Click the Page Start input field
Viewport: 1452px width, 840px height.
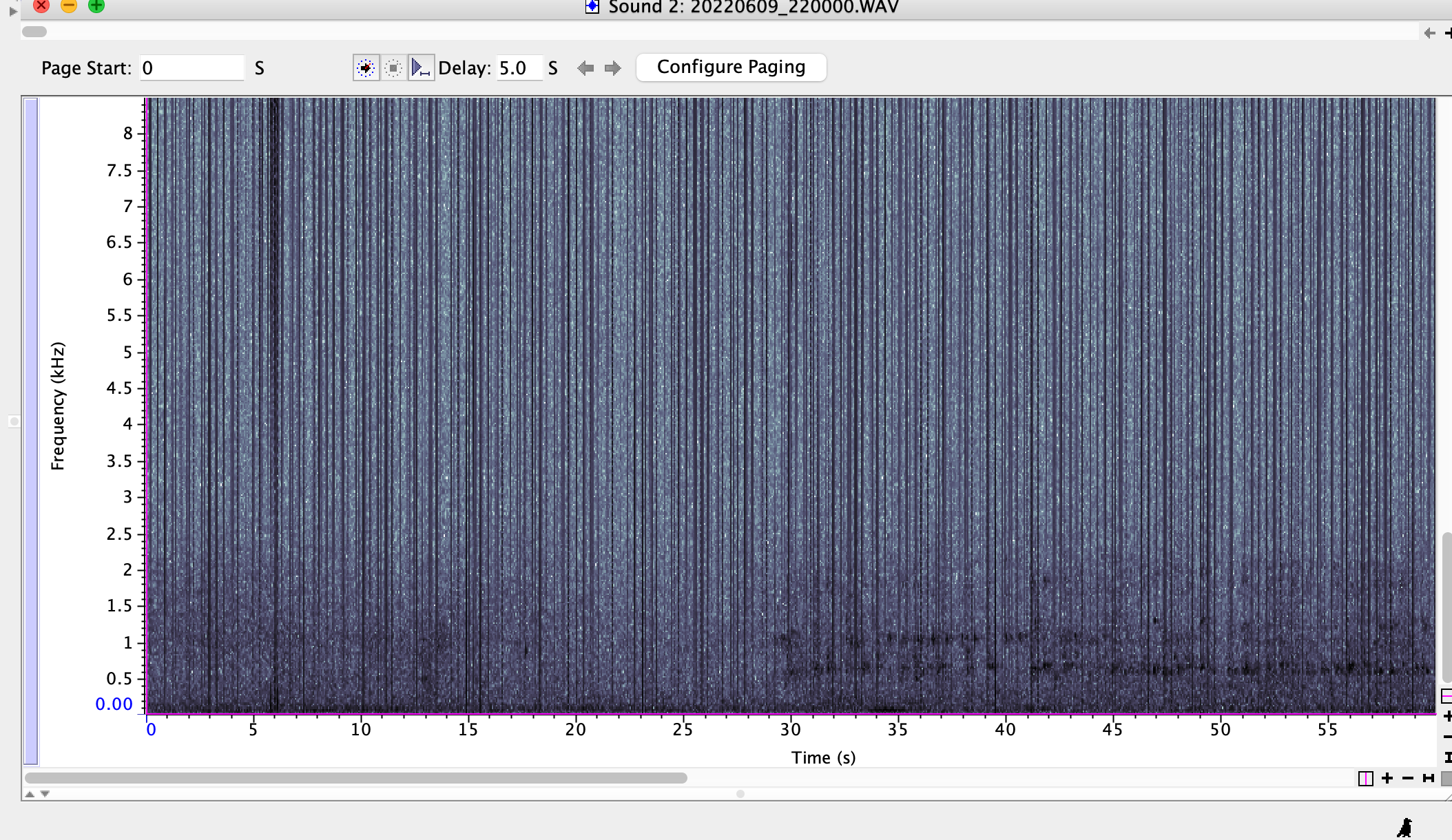[192, 68]
